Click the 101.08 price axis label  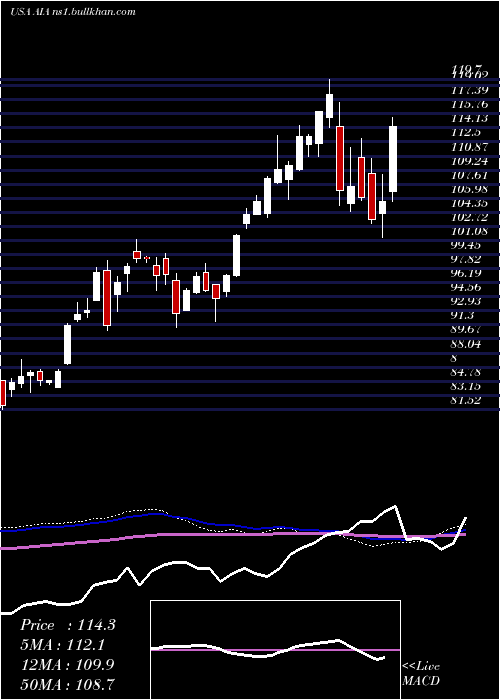(x=470, y=232)
